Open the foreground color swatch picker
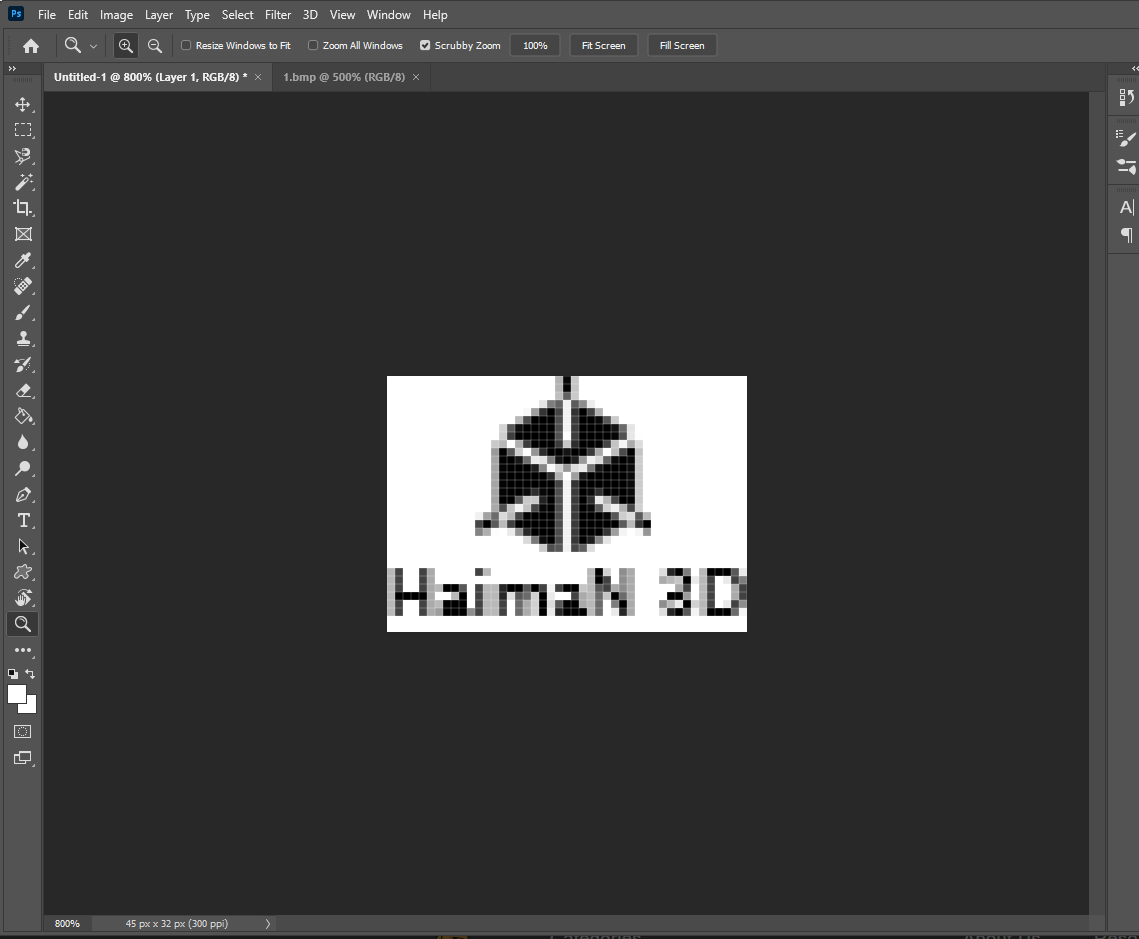This screenshot has height=939, width=1139. pyautogui.click(x=16, y=694)
